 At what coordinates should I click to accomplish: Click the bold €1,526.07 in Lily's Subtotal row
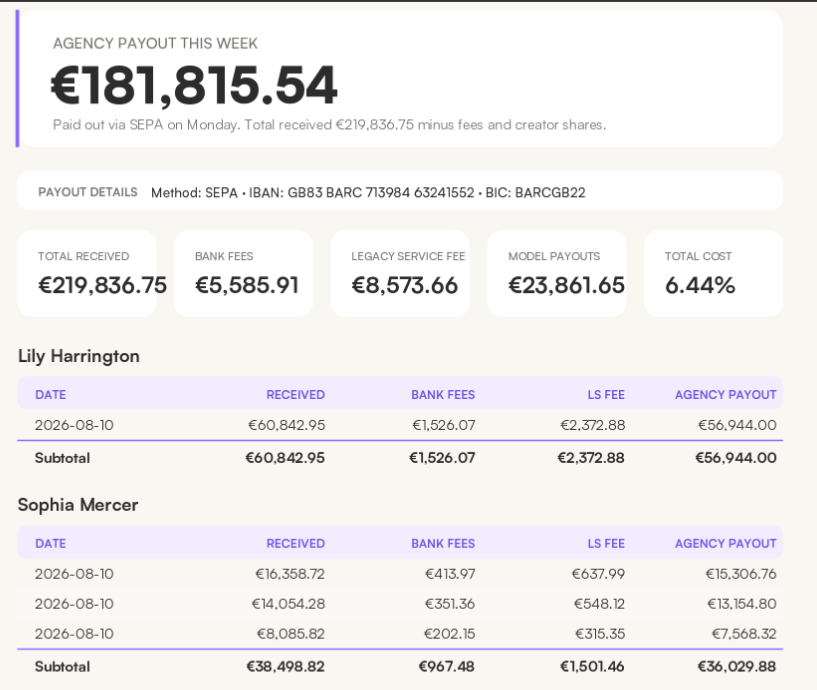(x=442, y=458)
